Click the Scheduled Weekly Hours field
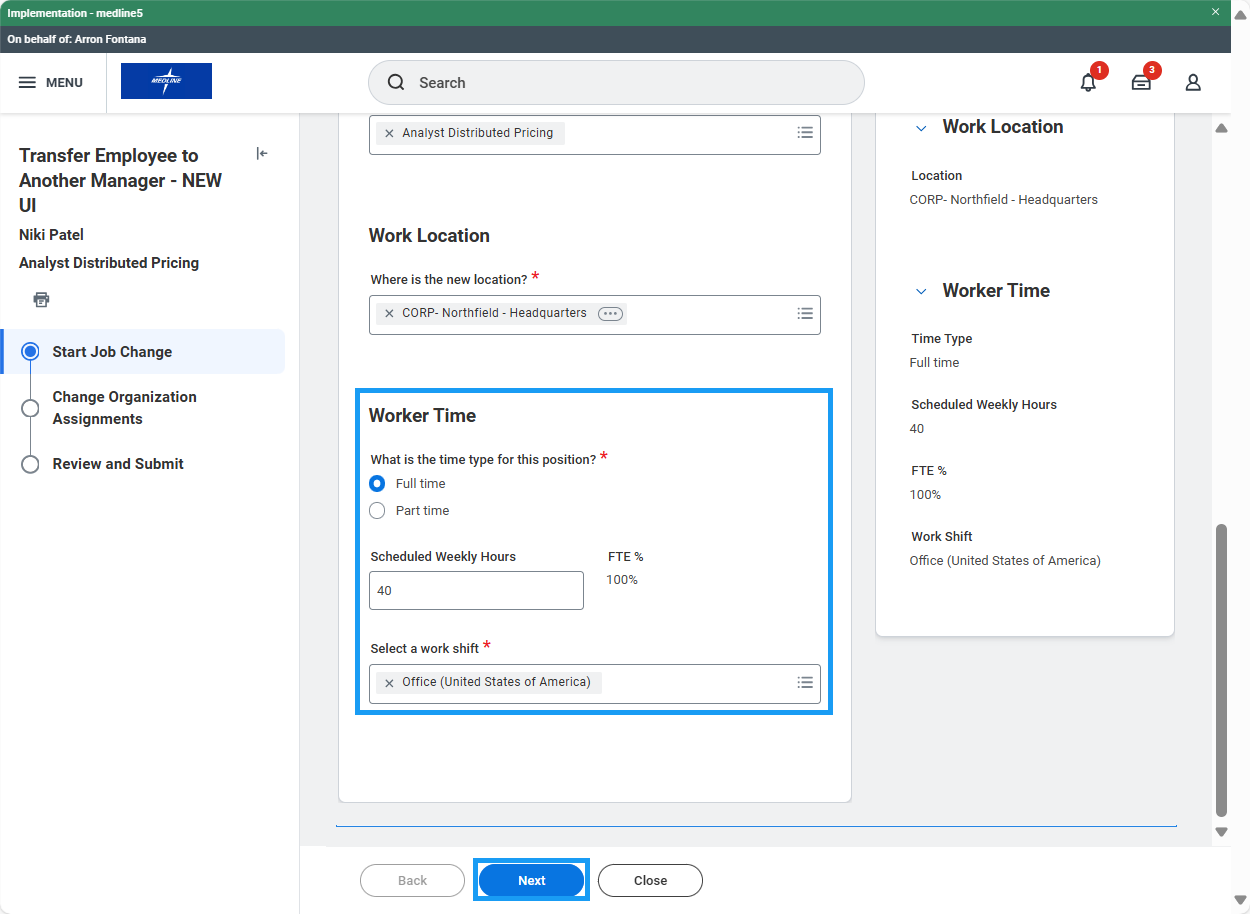The image size is (1250, 914). 476,591
